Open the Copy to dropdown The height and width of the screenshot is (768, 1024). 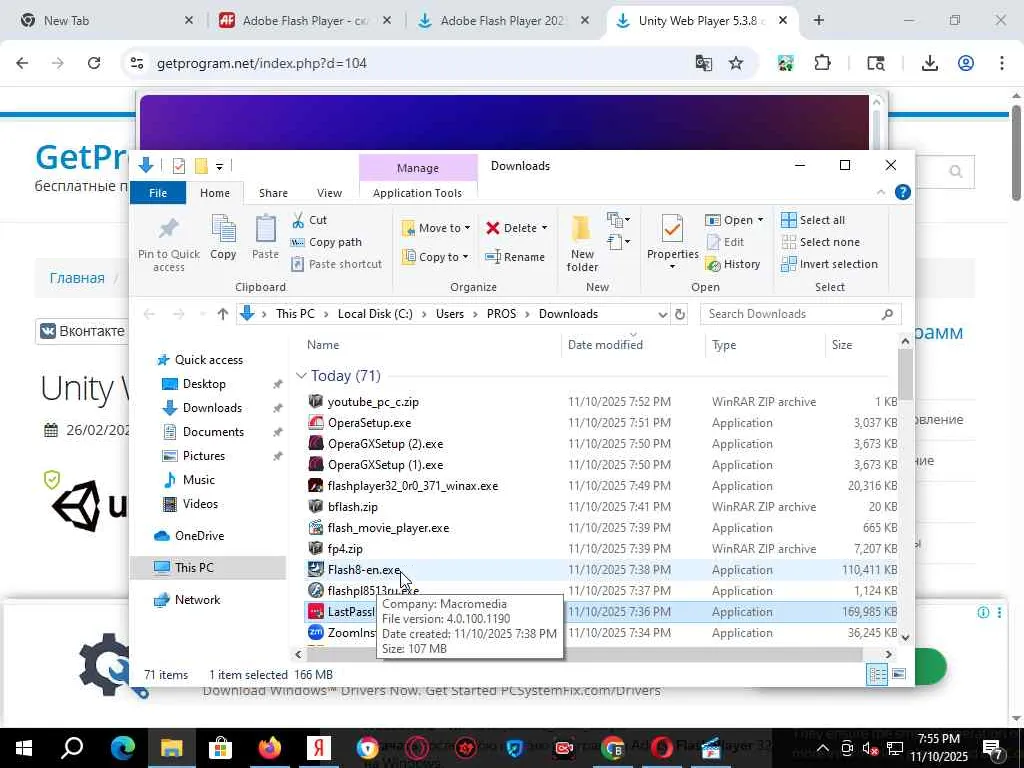tap(436, 257)
